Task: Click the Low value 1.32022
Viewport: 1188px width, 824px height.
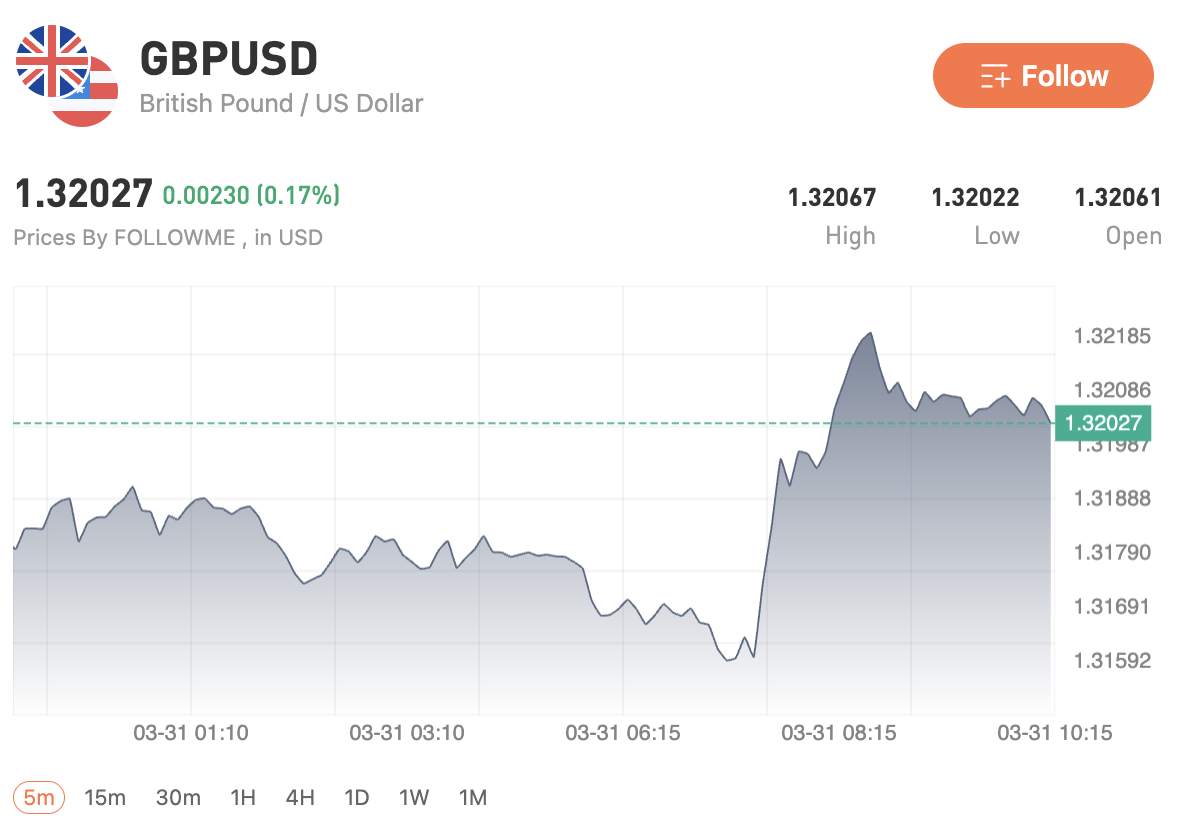Action: (x=975, y=197)
